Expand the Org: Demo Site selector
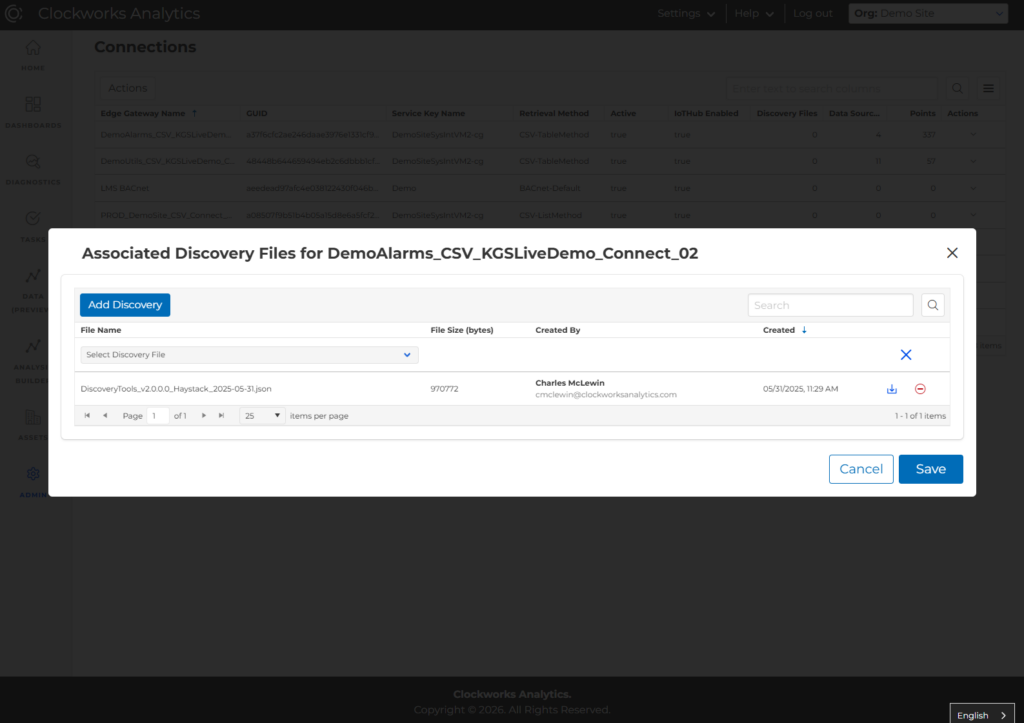The height and width of the screenshot is (723, 1024). pyautogui.click(x=927, y=13)
